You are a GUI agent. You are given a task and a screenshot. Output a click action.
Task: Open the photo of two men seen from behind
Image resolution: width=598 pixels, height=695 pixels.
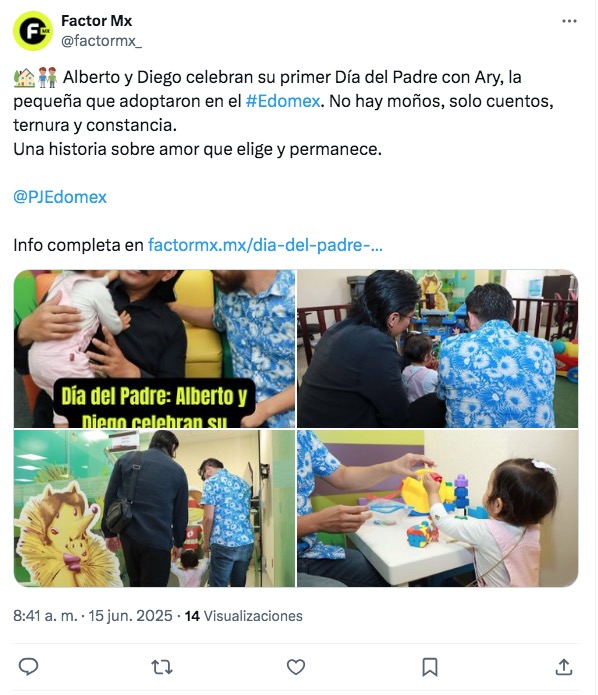point(438,348)
